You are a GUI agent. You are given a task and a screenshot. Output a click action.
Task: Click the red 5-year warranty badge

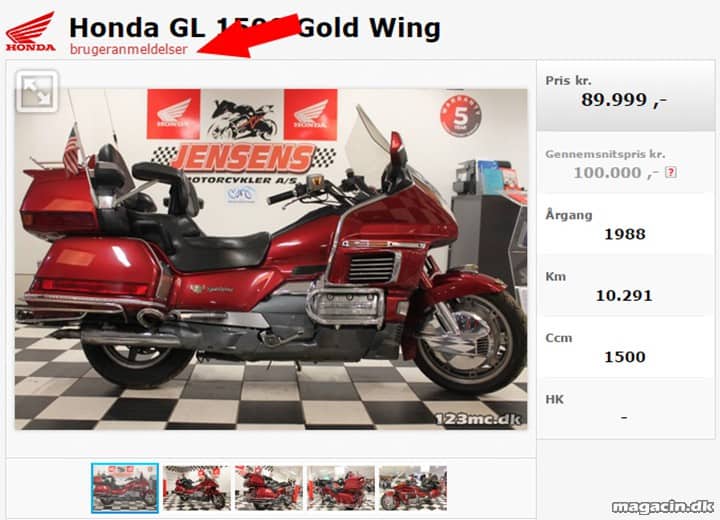coord(461,116)
